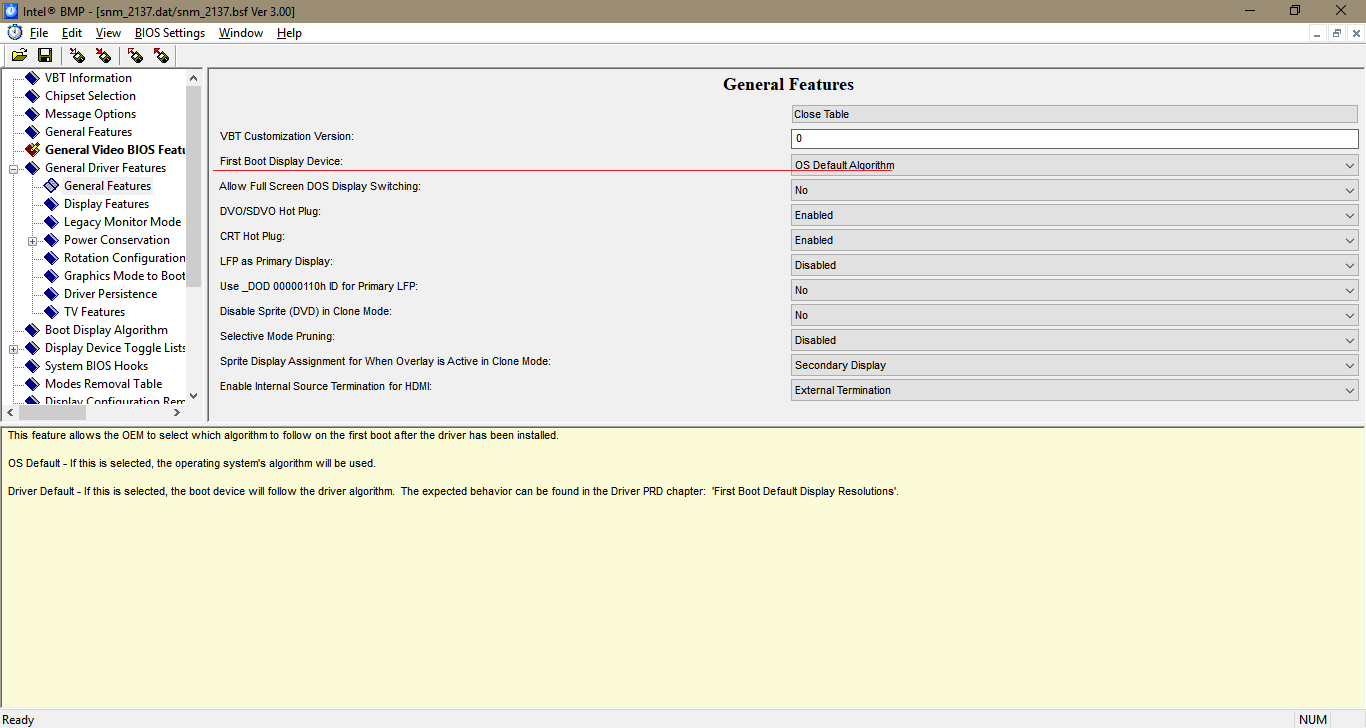Select the Graphics Mode to Boot tree item
This screenshot has width=1366, height=728.
point(124,276)
